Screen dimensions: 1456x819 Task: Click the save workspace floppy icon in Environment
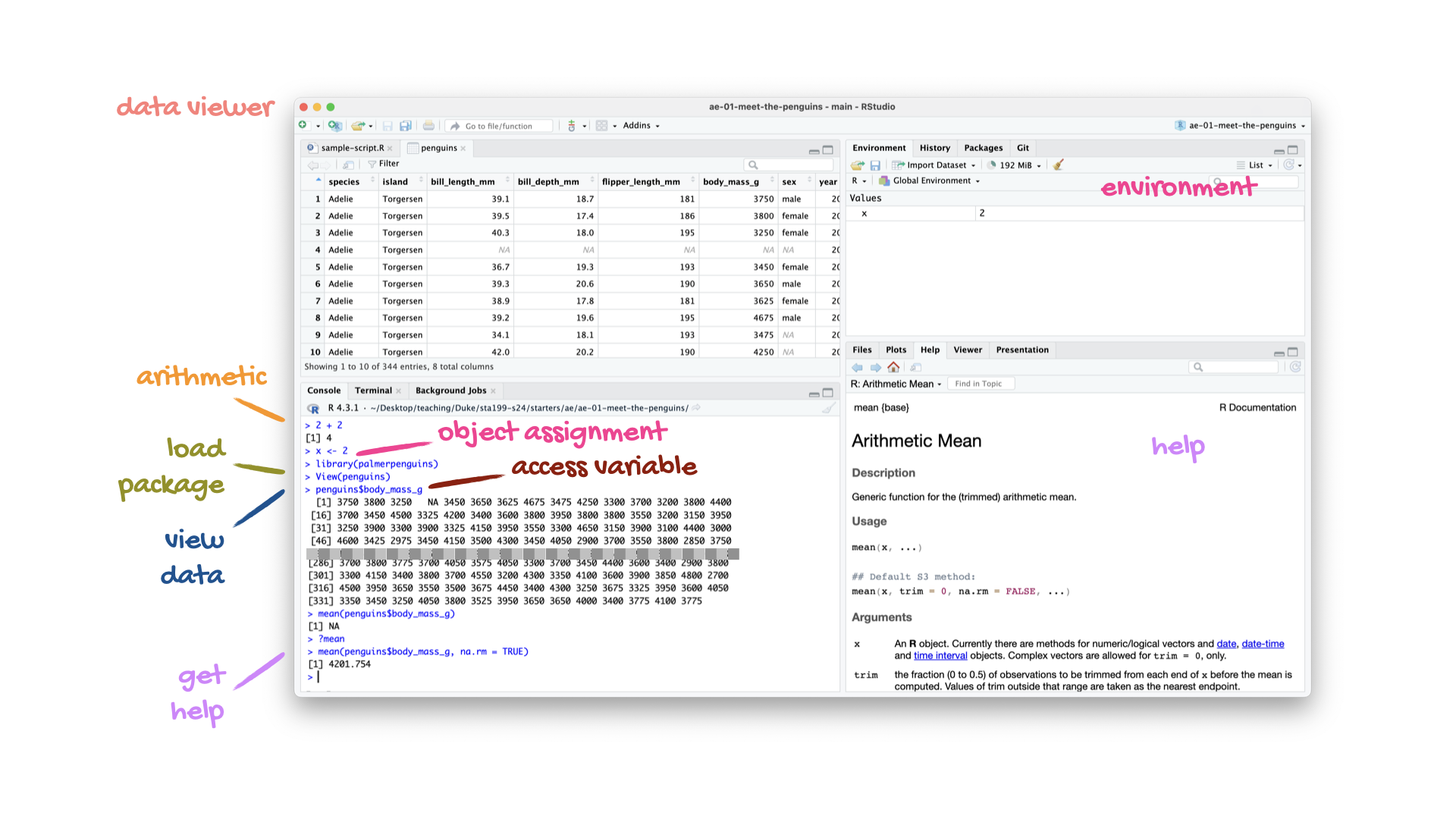[x=875, y=165]
